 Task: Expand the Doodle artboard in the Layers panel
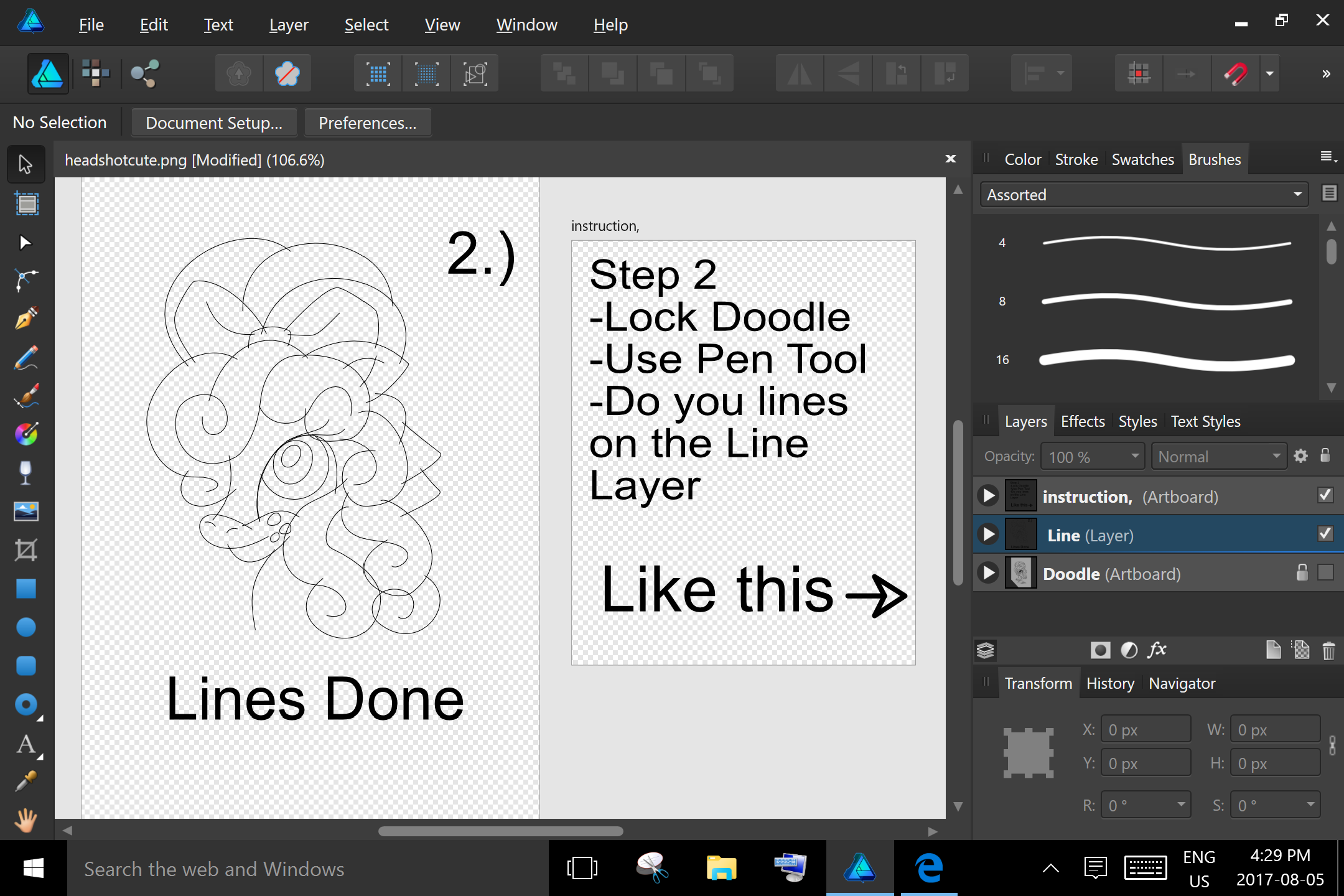pos(987,573)
